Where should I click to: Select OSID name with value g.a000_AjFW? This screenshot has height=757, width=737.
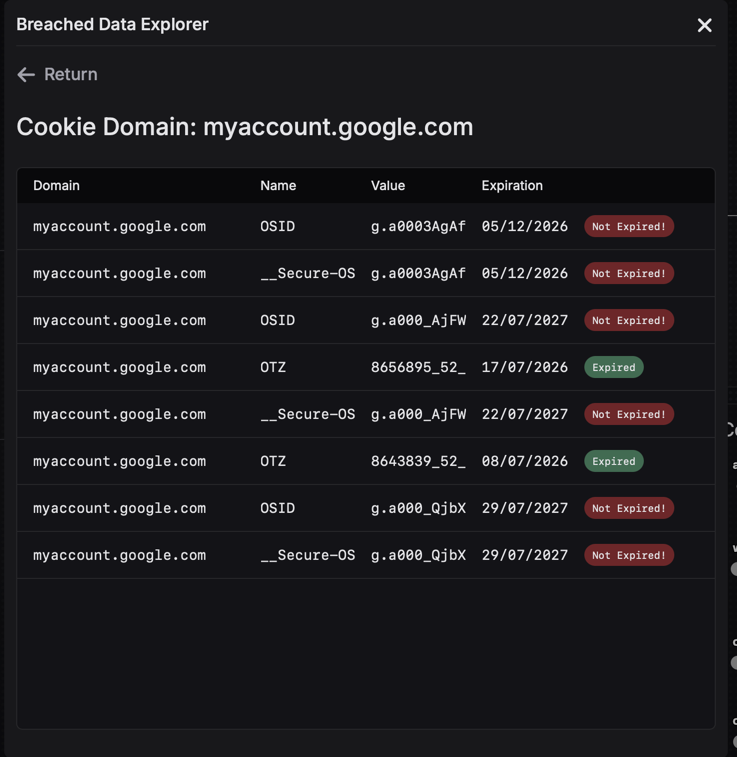278,320
